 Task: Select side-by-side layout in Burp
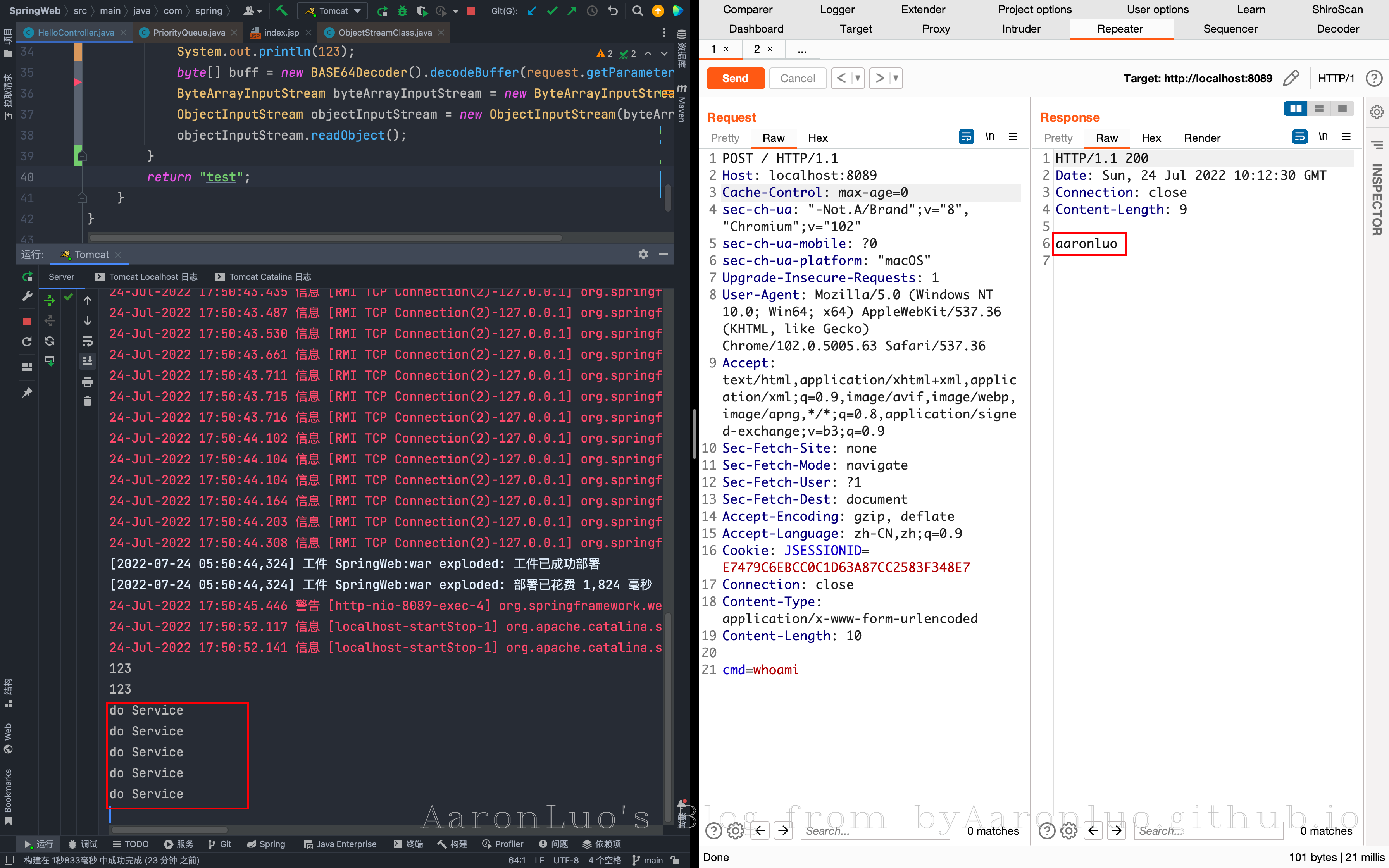[x=1296, y=108]
